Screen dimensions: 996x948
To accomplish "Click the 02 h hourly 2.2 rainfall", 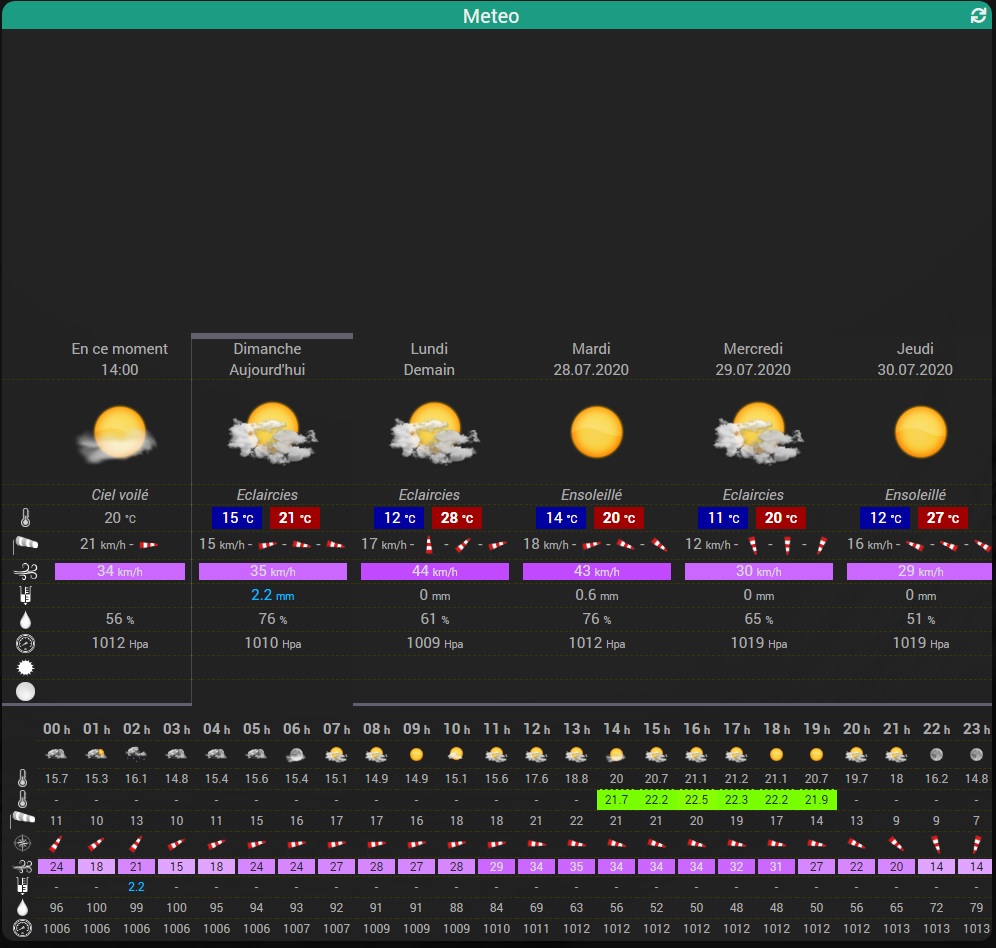I will 136,886.
